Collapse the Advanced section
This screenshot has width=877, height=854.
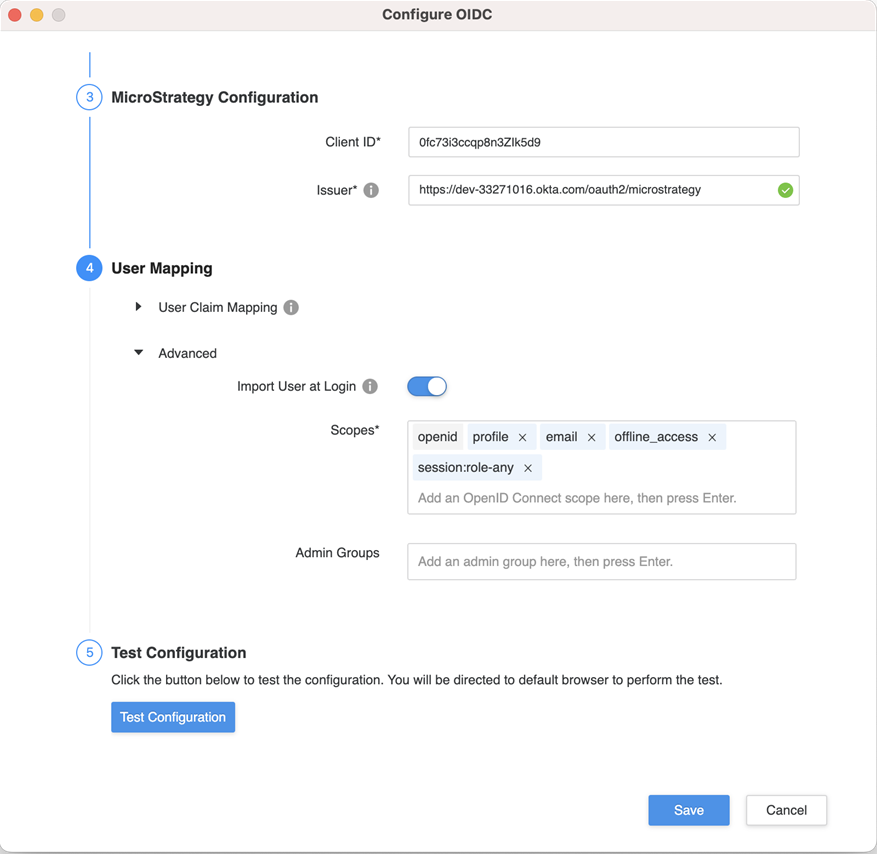click(x=137, y=352)
